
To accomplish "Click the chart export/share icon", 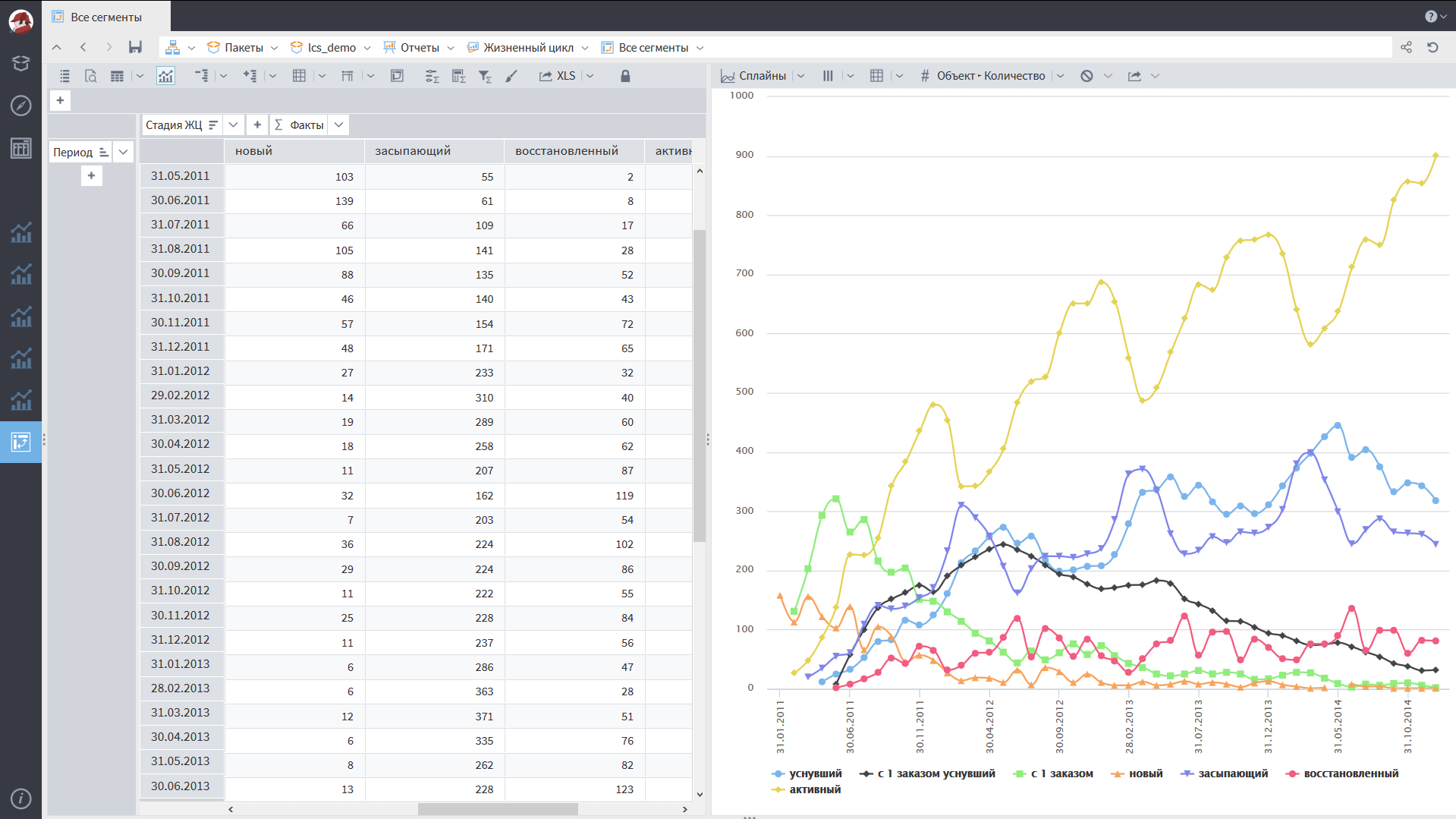I will (x=1134, y=76).
